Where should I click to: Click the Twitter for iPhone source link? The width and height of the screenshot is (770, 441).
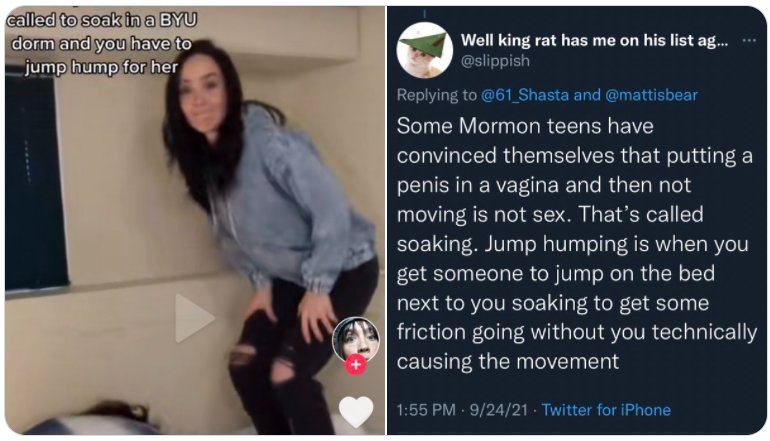[x=606, y=410]
